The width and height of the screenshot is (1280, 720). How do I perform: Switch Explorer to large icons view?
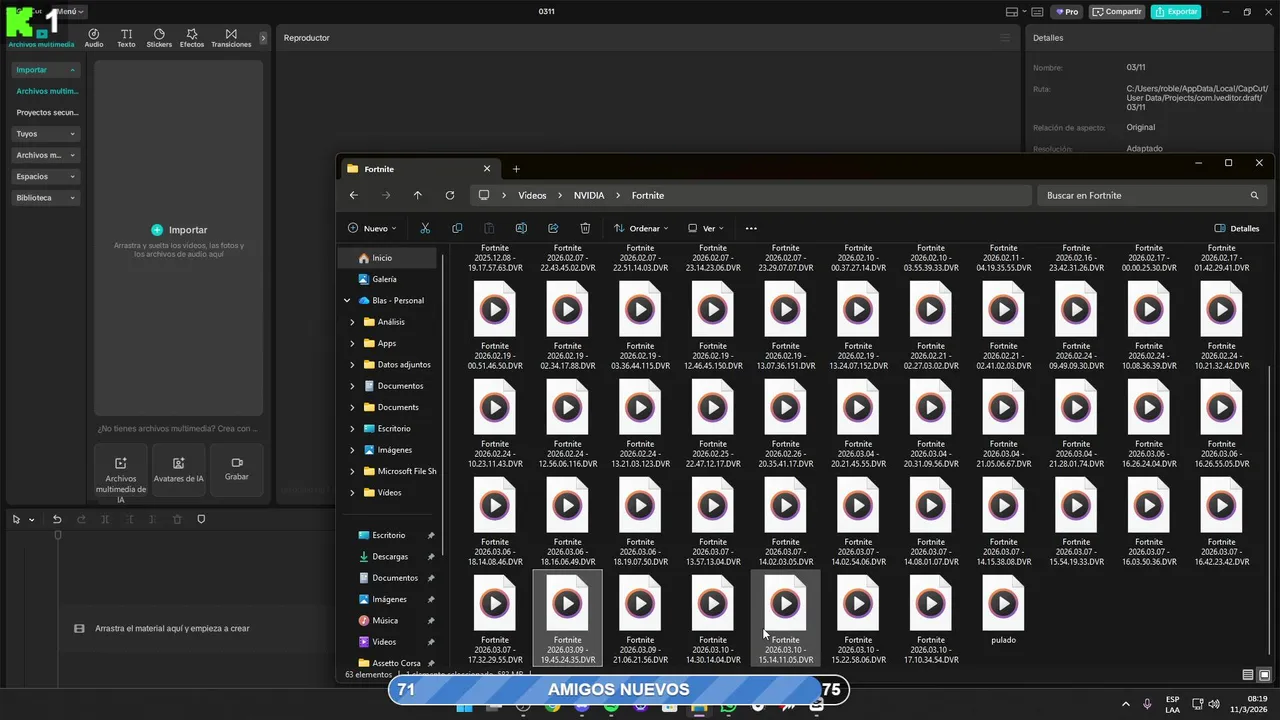(x=1264, y=675)
